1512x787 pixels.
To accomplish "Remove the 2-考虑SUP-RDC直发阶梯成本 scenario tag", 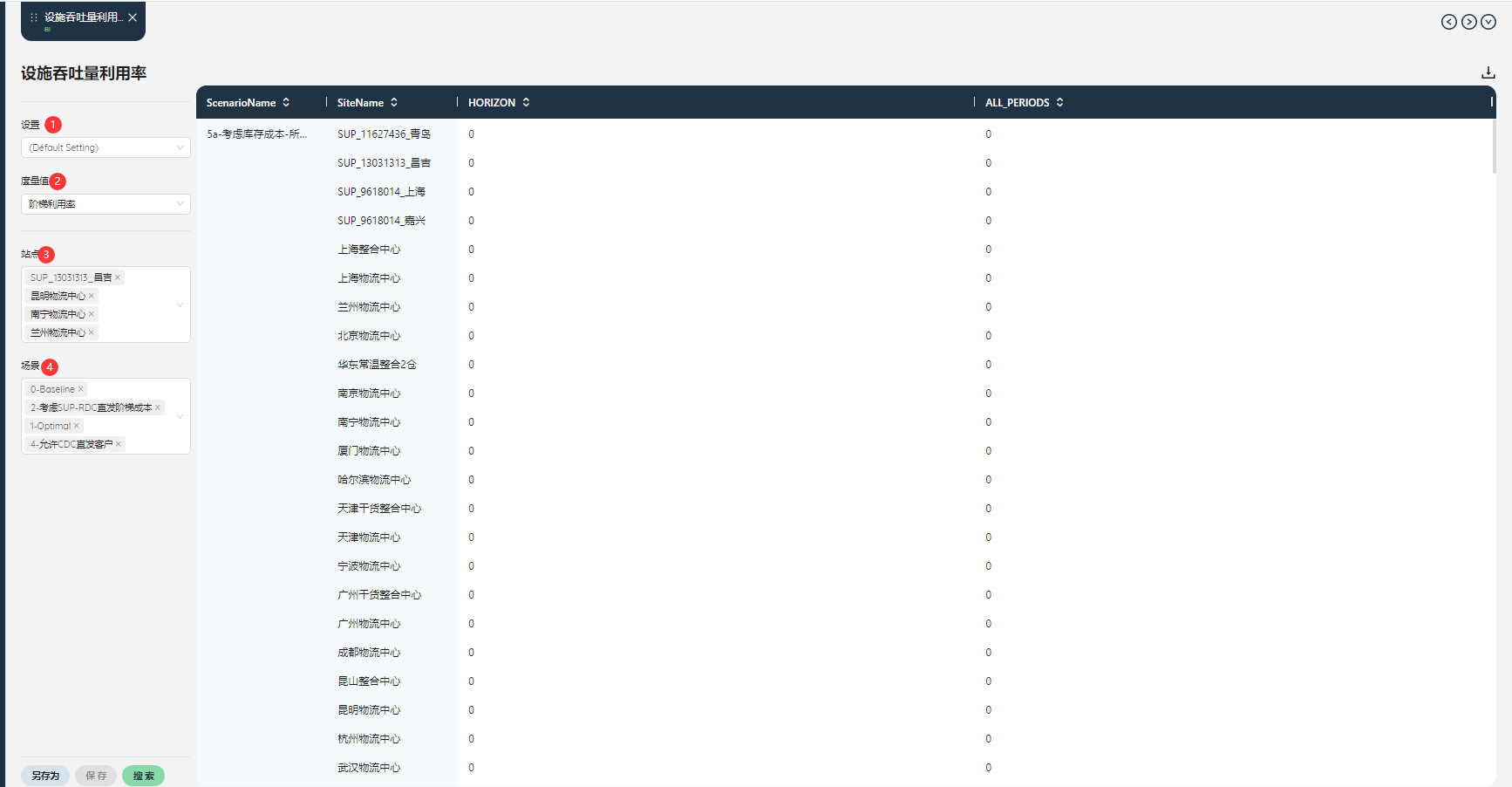I will (158, 407).
